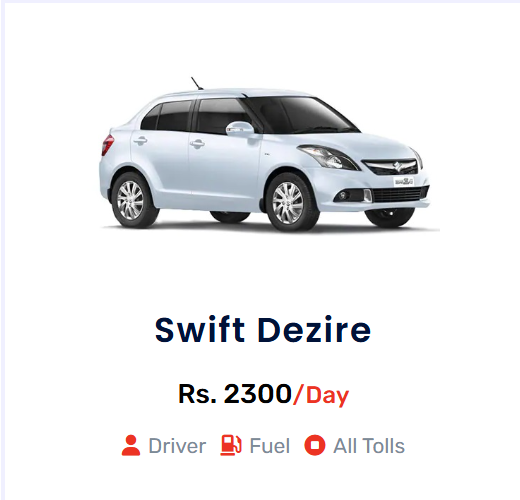Click the red /Day label
This screenshot has width=520, height=500.
tap(321, 395)
